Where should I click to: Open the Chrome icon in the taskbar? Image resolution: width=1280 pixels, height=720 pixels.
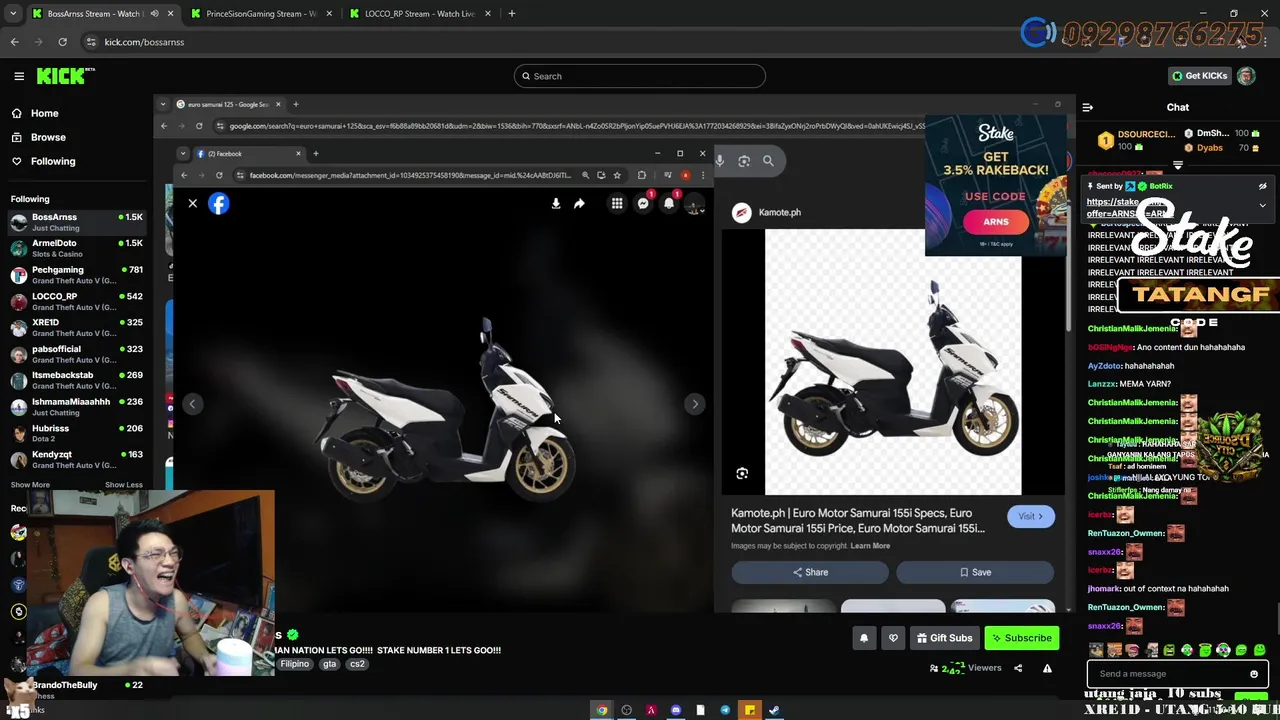click(x=602, y=710)
